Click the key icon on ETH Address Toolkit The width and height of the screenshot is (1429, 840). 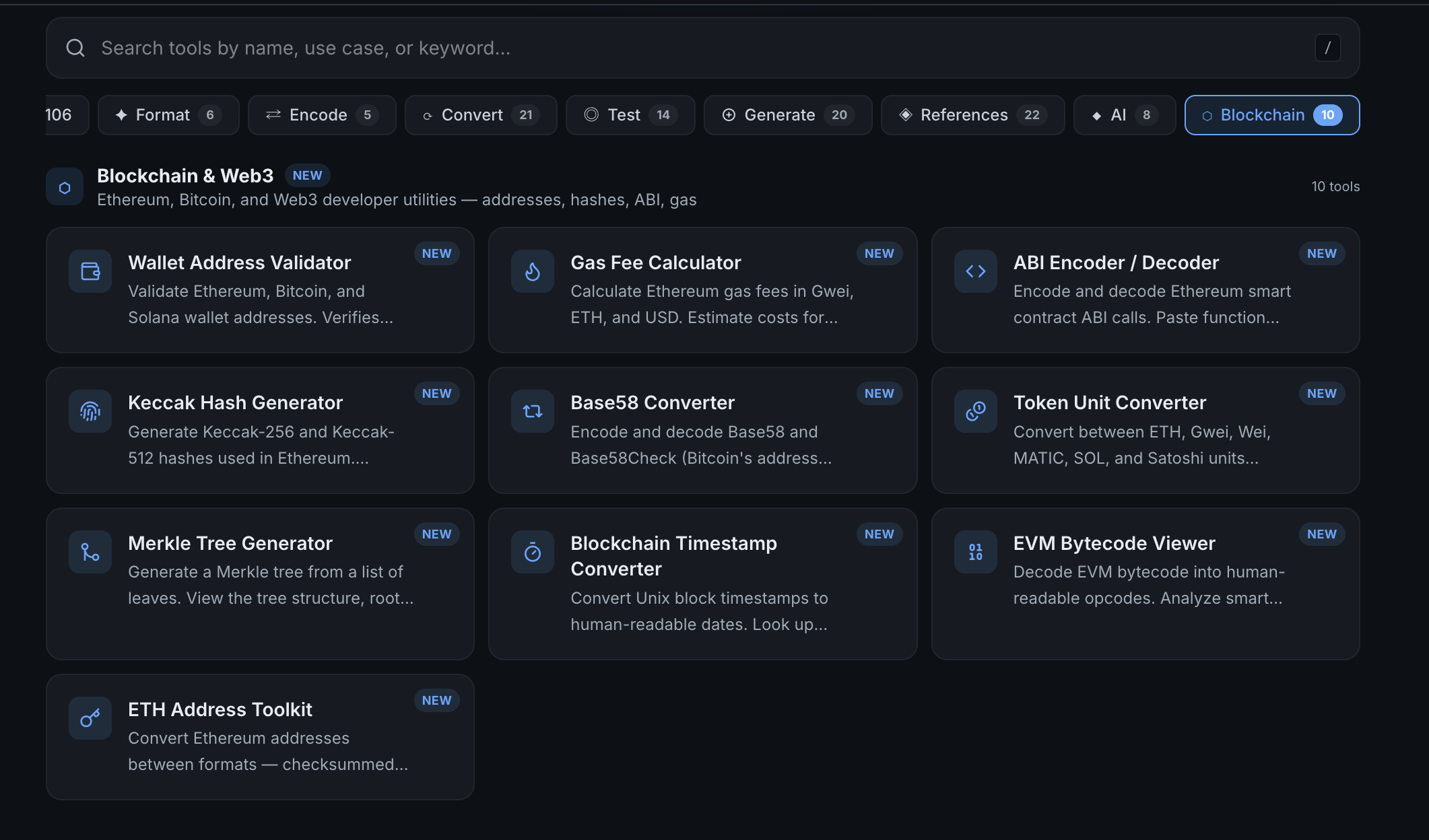click(x=90, y=718)
